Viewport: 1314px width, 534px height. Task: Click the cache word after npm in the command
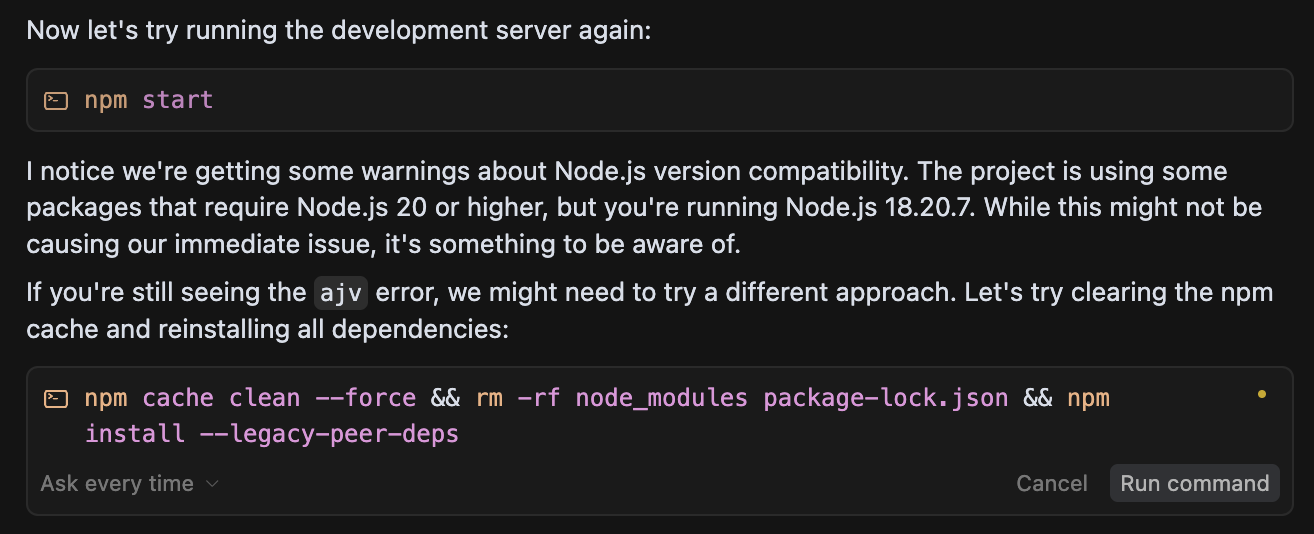(x=178, y=398)
